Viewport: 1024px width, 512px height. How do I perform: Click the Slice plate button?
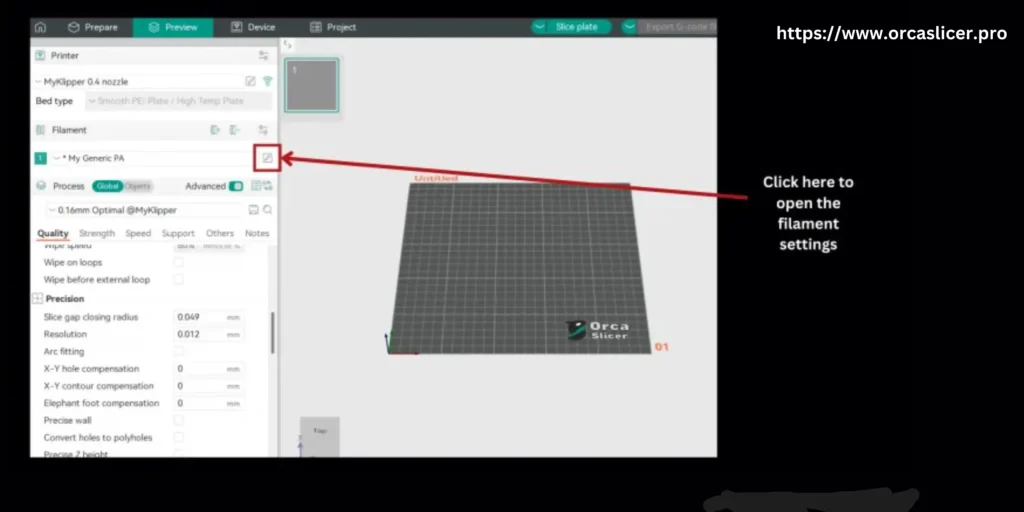pos(577,27)
